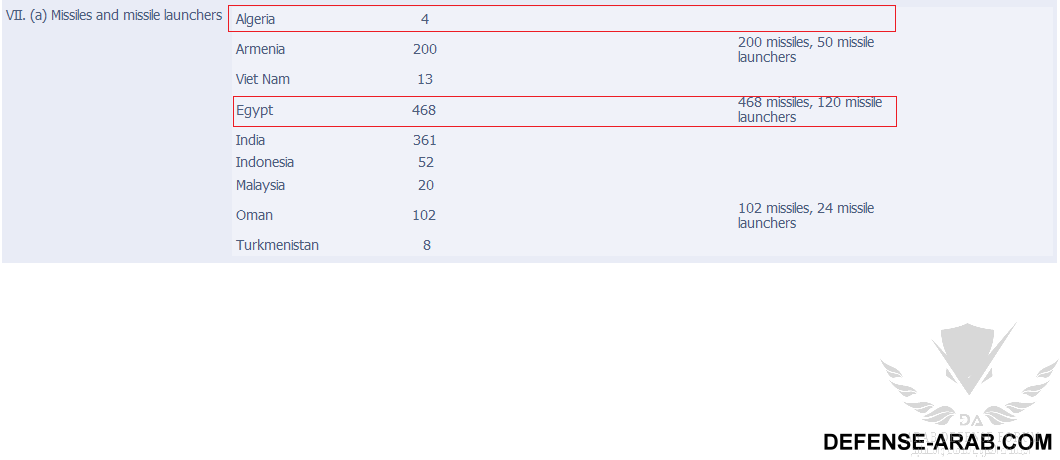
Task: Click India's quantity 361
Action: click(x=425, y=140)
